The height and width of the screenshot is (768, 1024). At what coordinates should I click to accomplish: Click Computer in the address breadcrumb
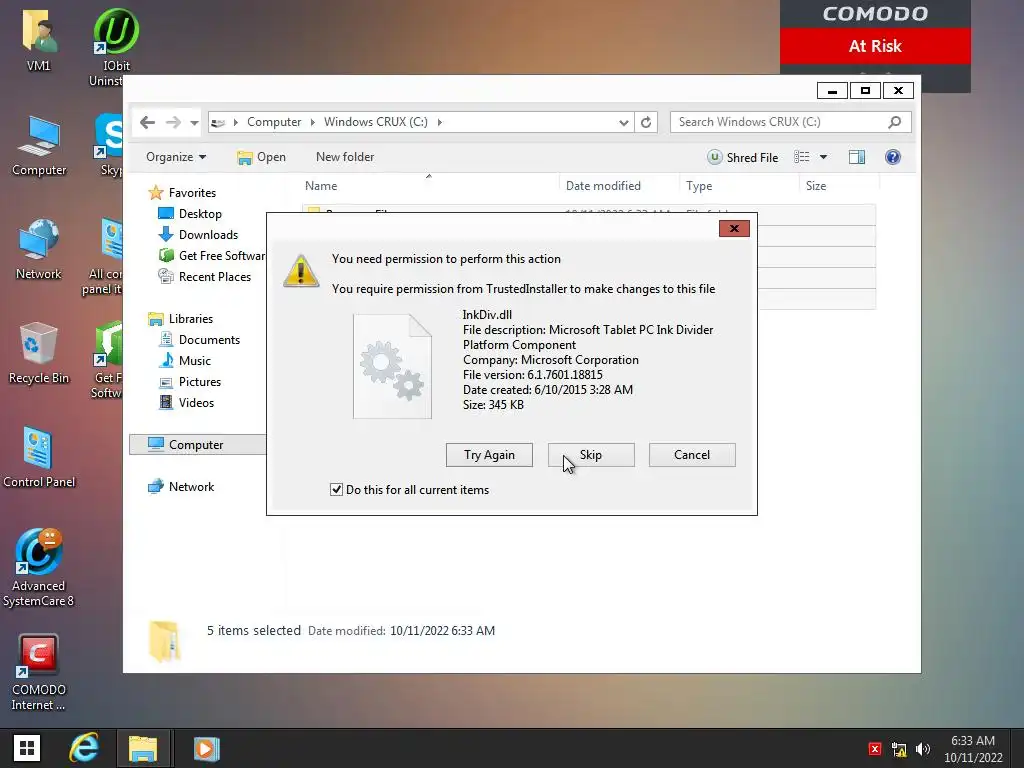coord(274,122)
